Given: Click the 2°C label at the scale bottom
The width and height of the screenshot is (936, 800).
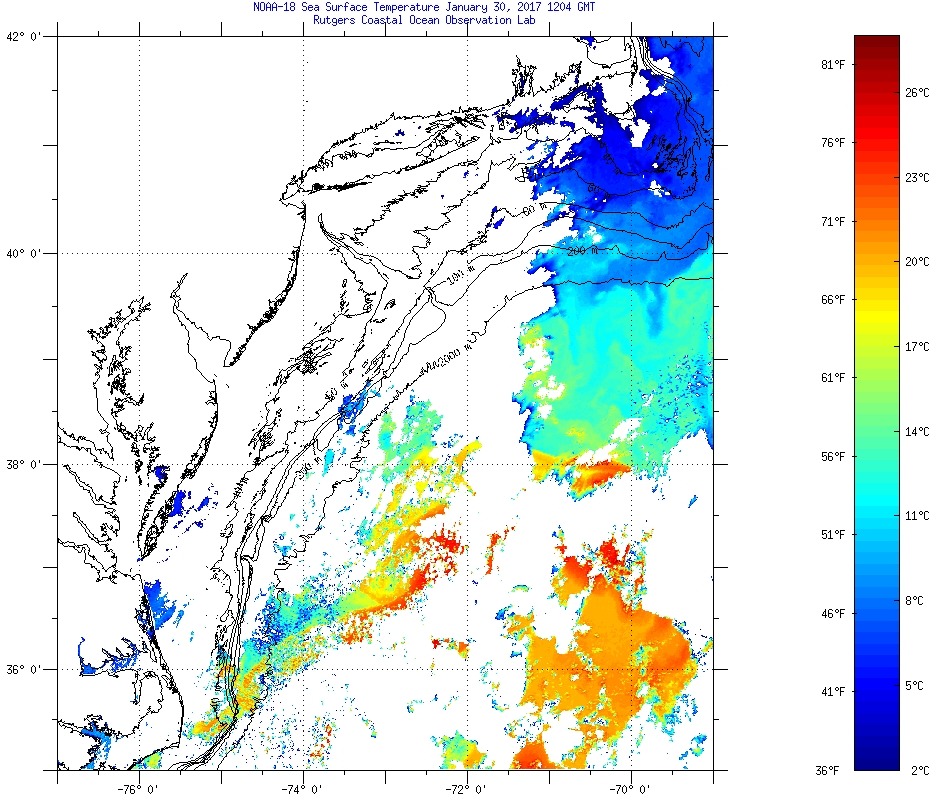Looking at the screenshot, I should [x=920, y=771].
